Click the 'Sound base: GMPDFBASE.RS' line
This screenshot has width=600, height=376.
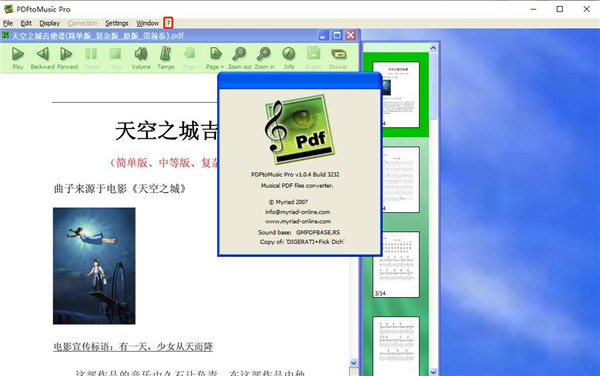[x=299, y=232]
